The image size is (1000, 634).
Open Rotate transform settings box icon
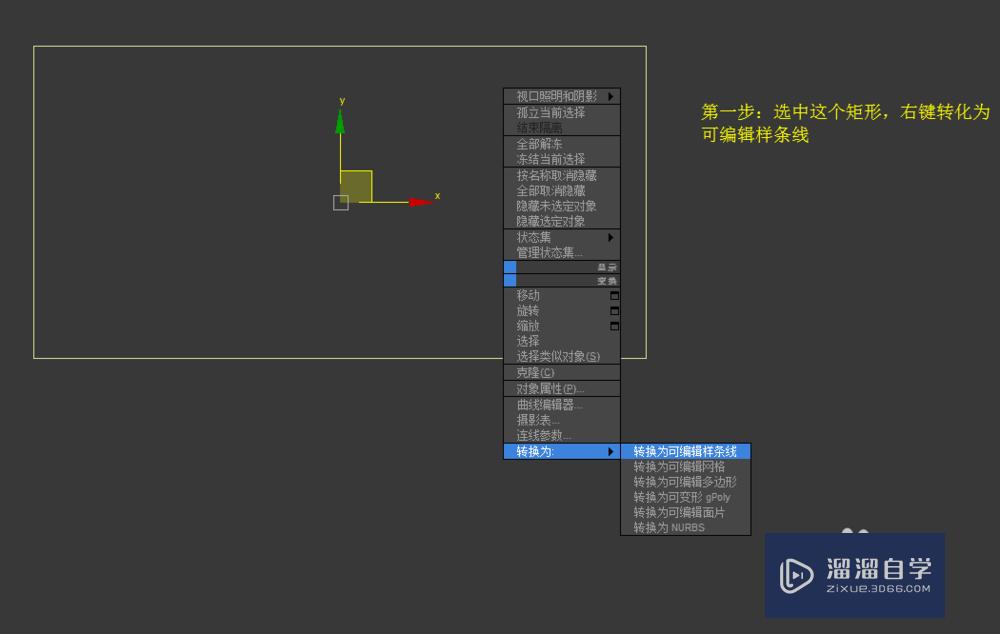pos(614,311)
